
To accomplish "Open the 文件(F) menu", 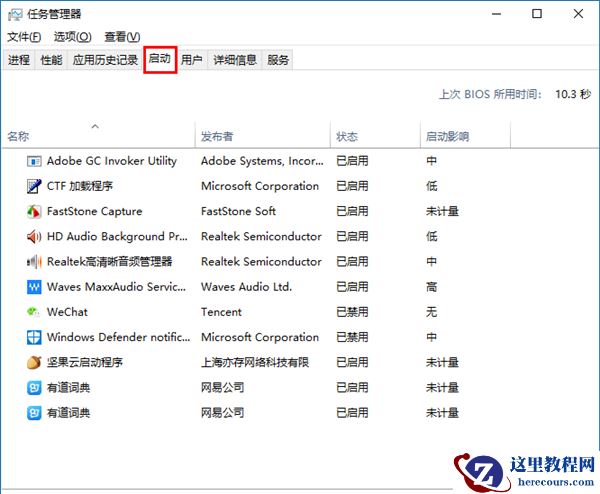I will [24, 37].
